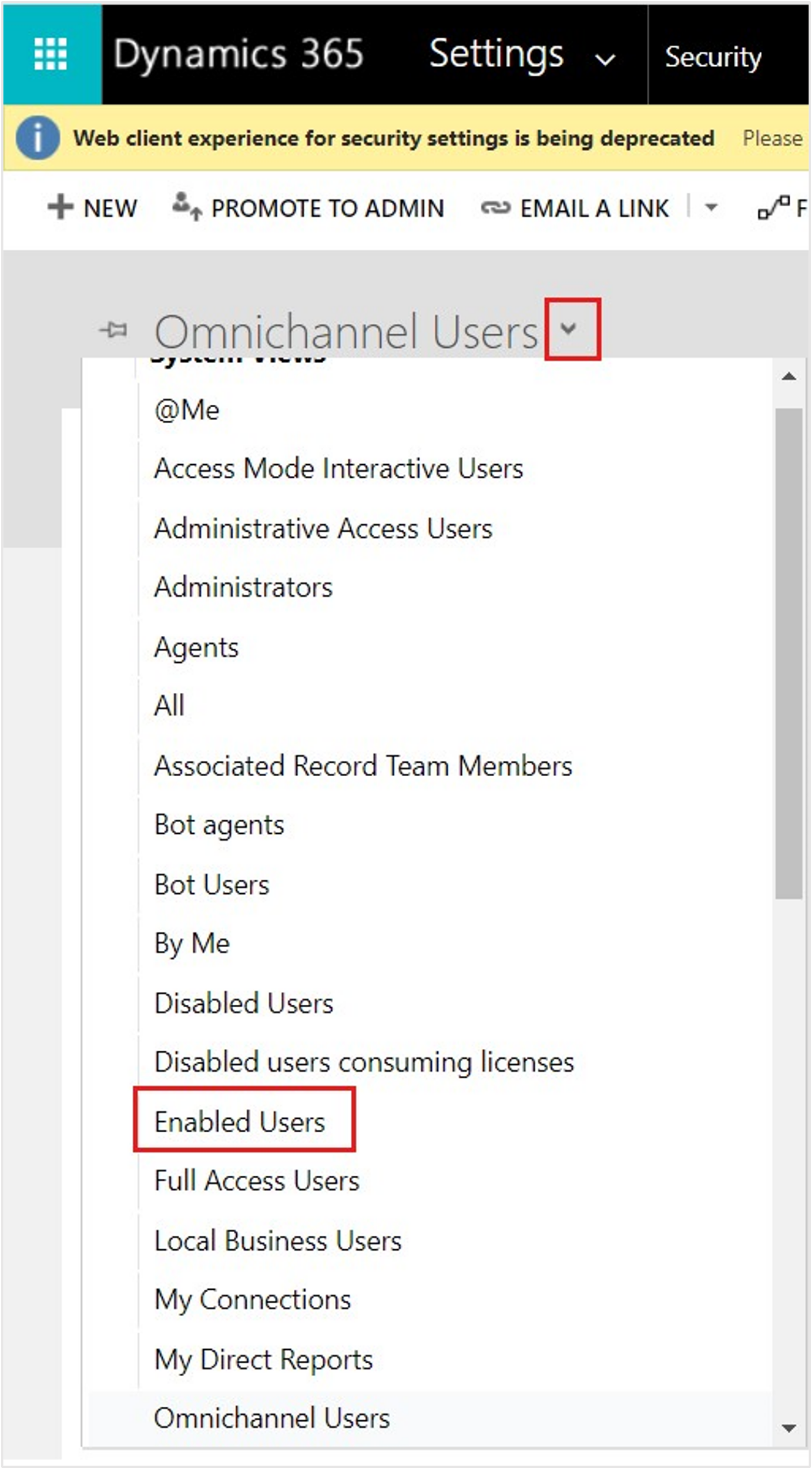
Task: Click the NEW button
Action: click(x=92, y=209)
